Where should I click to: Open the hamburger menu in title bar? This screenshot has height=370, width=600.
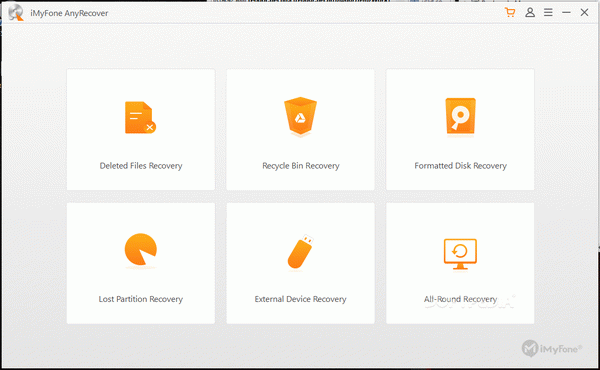548,12
